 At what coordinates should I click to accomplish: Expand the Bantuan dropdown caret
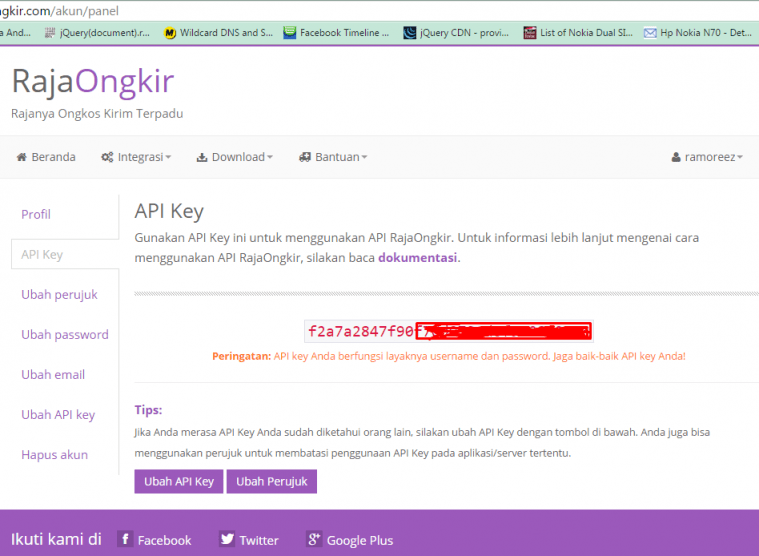364,157
